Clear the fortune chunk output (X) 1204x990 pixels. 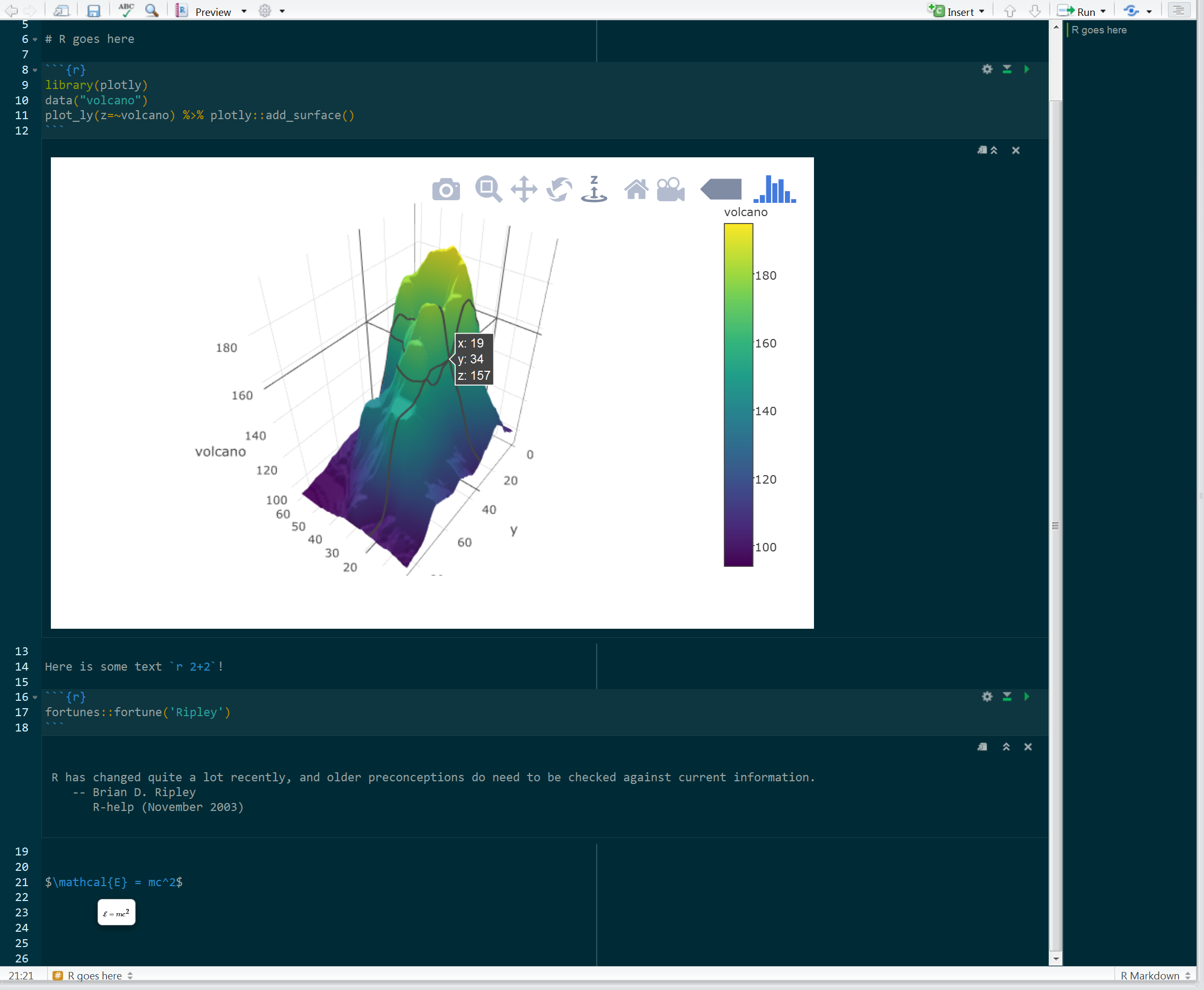pyautogui.click(x=1028, y=746)
